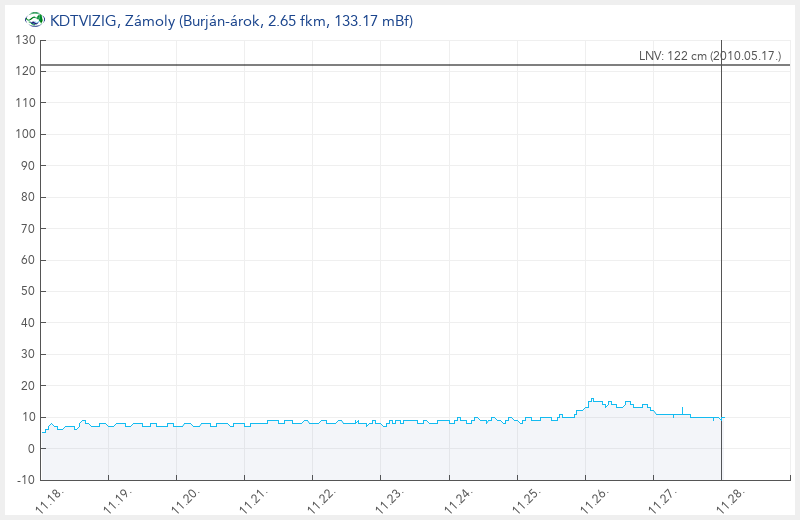This screenshot has width=800, height=520.
Task: Click the -10 value on the y-axis
Action: click(x=26, y=480)
